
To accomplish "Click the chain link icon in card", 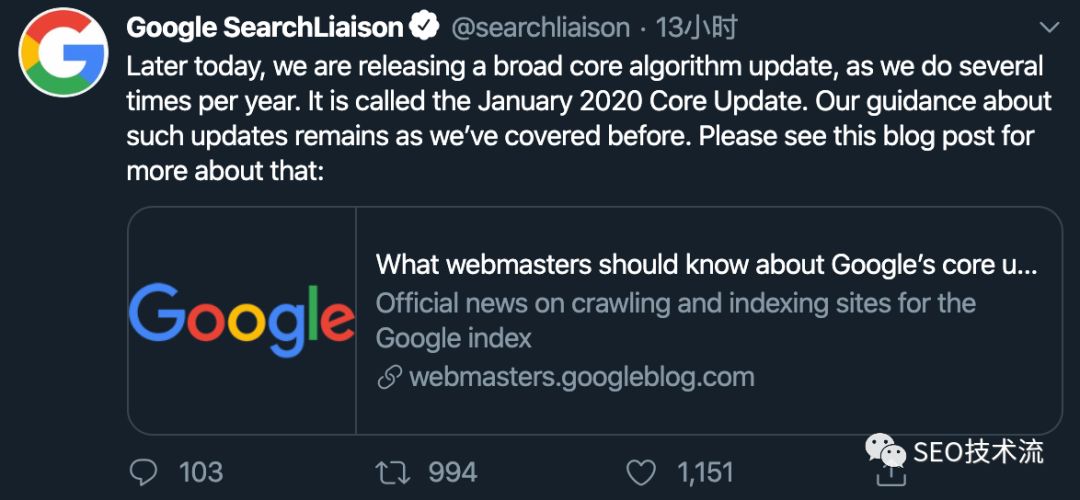I will (x=389, y=378).
